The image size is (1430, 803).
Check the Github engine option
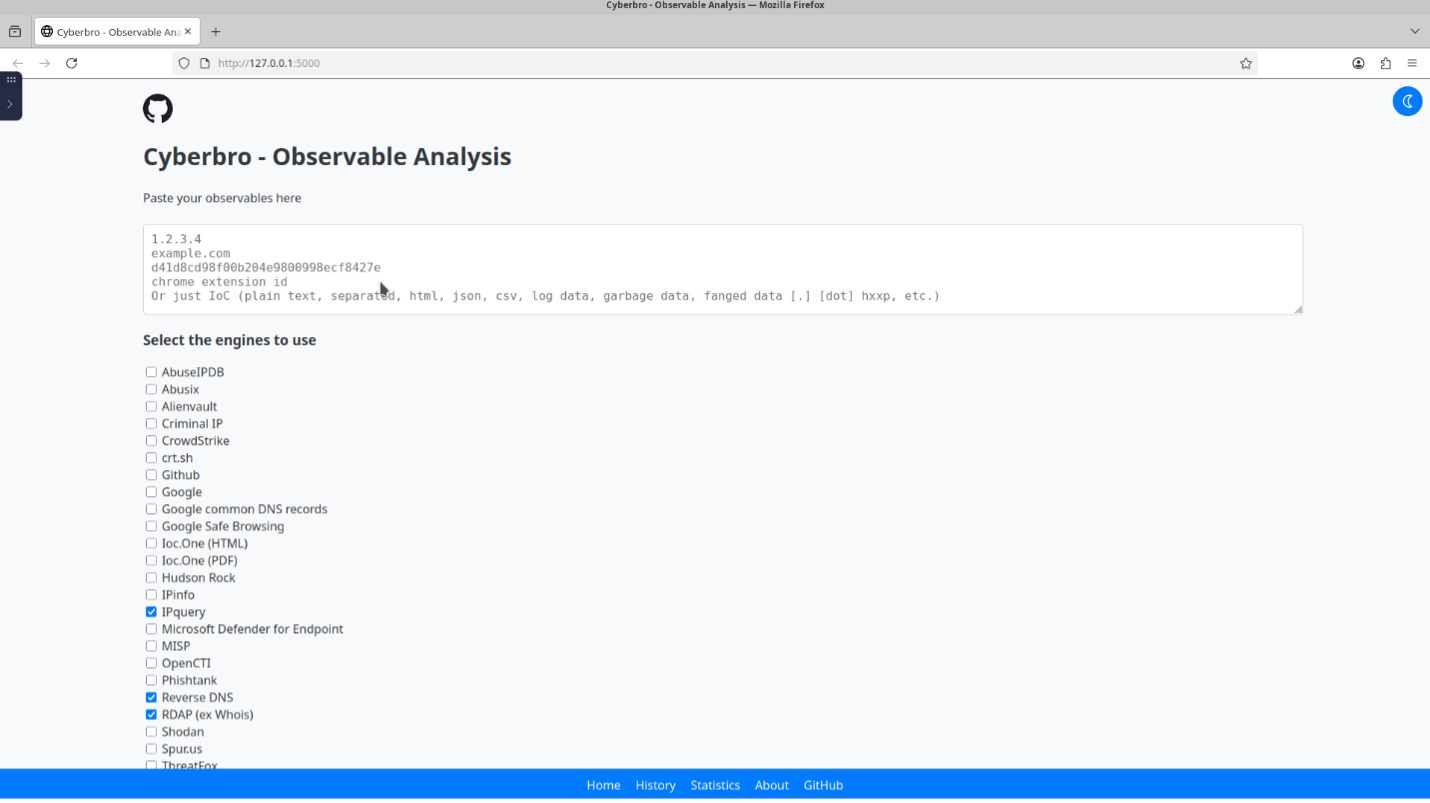(x=151, y=475)
